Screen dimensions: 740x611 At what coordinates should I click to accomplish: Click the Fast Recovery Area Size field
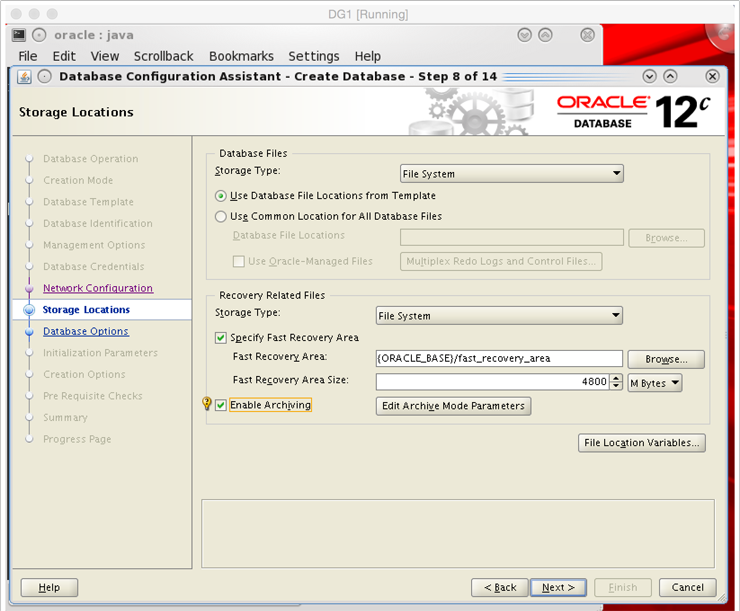(x=493, y=382)
